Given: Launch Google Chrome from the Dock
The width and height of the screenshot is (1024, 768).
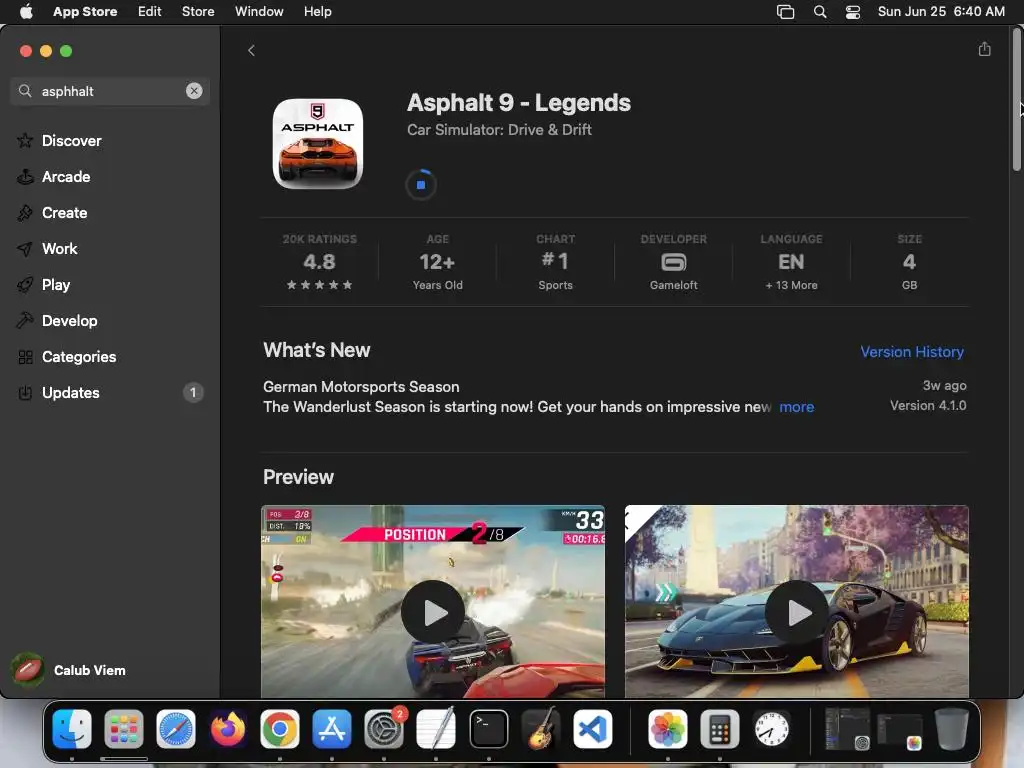Looking at the screenshot, I should [280, 729].
